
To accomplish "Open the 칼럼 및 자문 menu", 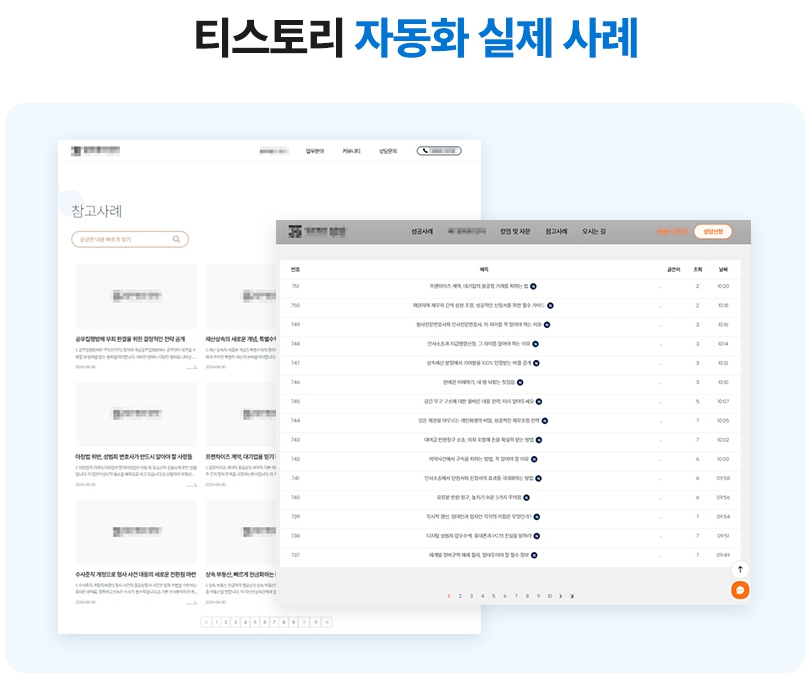I will (515, 232).
